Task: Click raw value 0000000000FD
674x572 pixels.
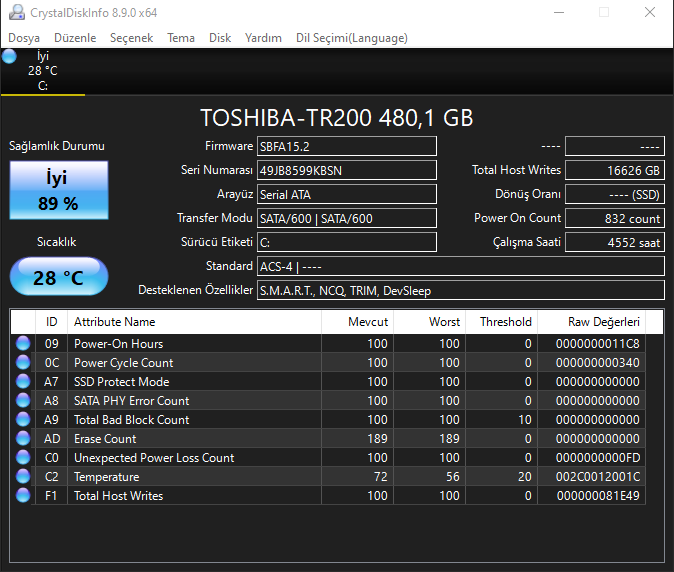Action: [x=597, y=458]
